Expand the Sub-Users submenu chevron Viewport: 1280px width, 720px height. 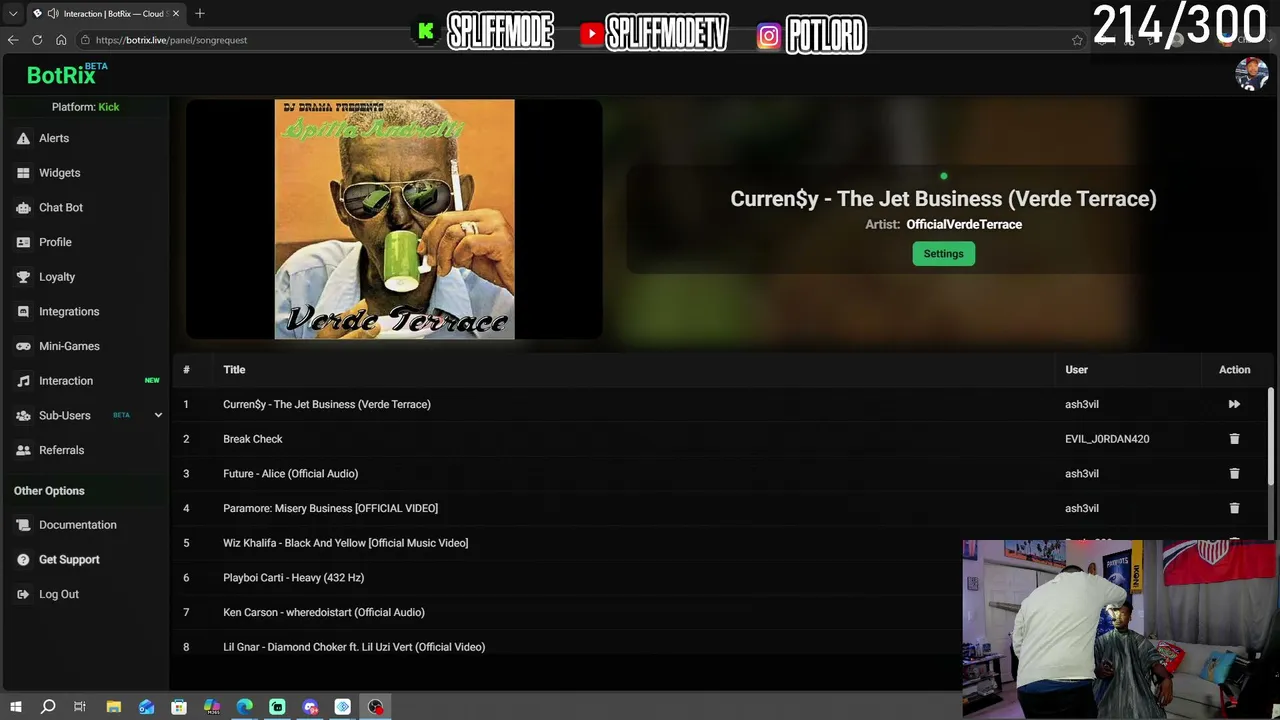coord(158,415)
